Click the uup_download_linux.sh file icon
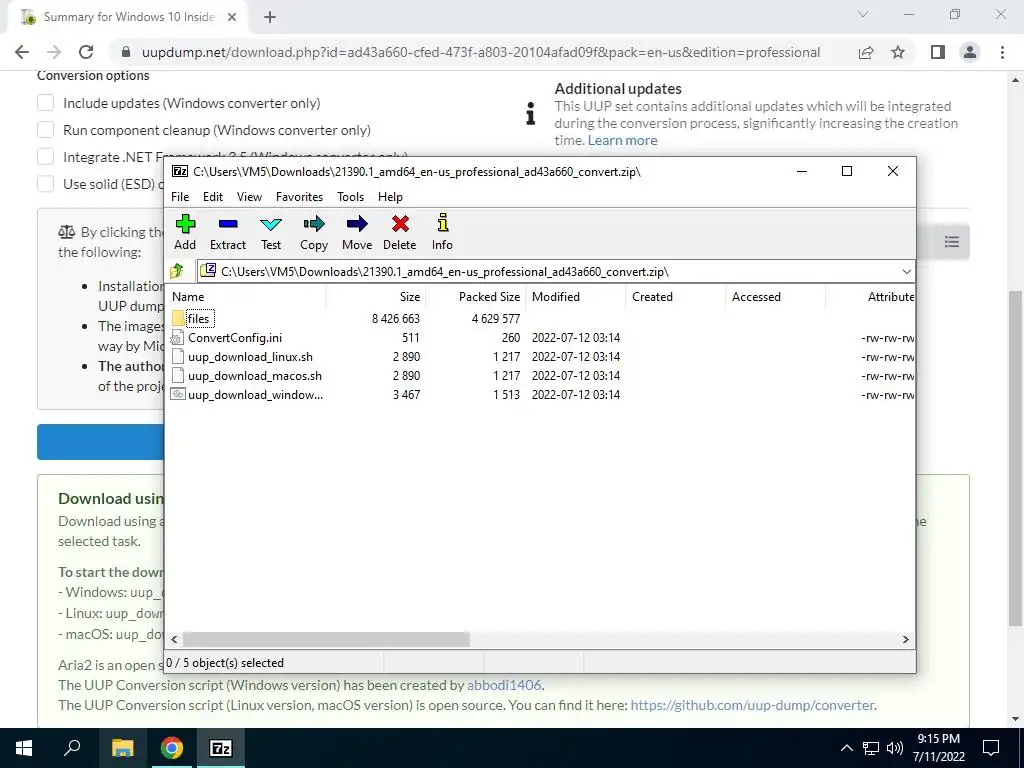This screenshot has width=1024, height=768. point(177,357)
